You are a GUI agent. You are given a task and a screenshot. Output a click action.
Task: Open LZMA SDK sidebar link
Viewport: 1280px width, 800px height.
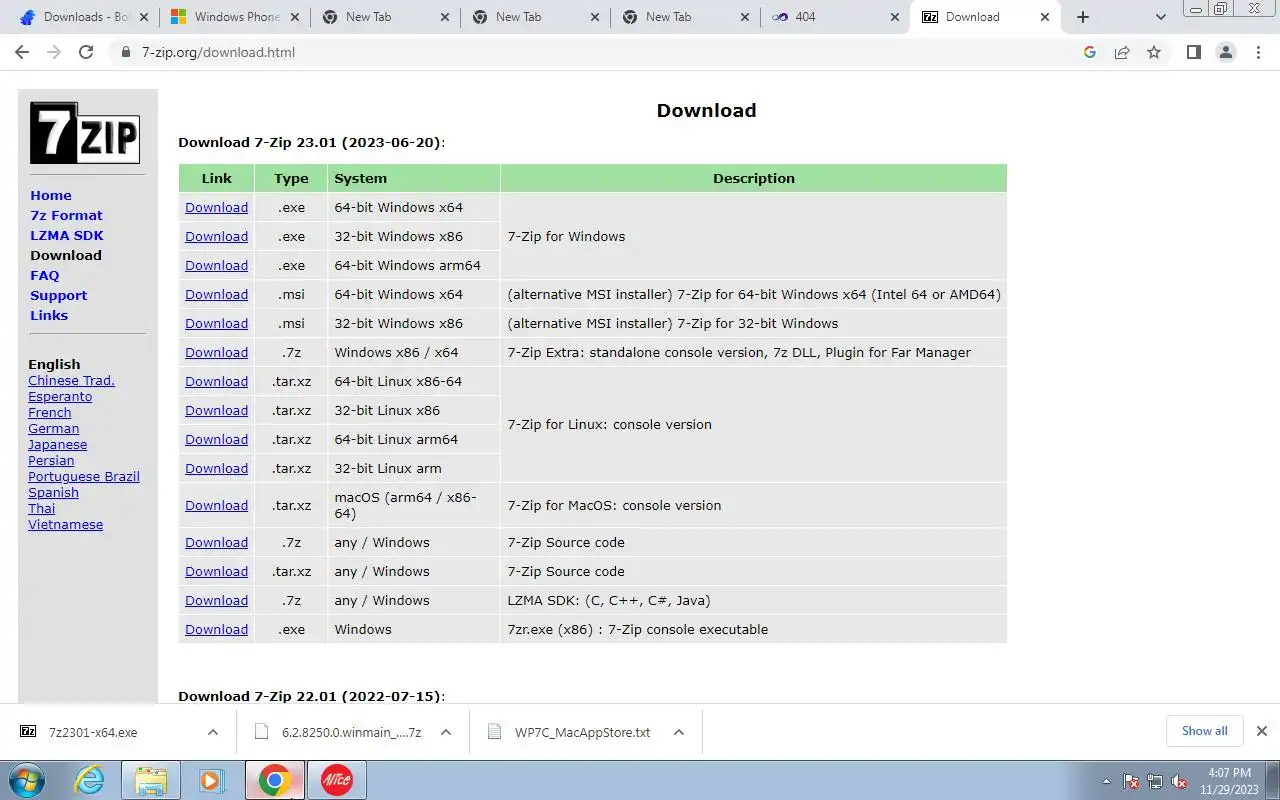[67, 235]
